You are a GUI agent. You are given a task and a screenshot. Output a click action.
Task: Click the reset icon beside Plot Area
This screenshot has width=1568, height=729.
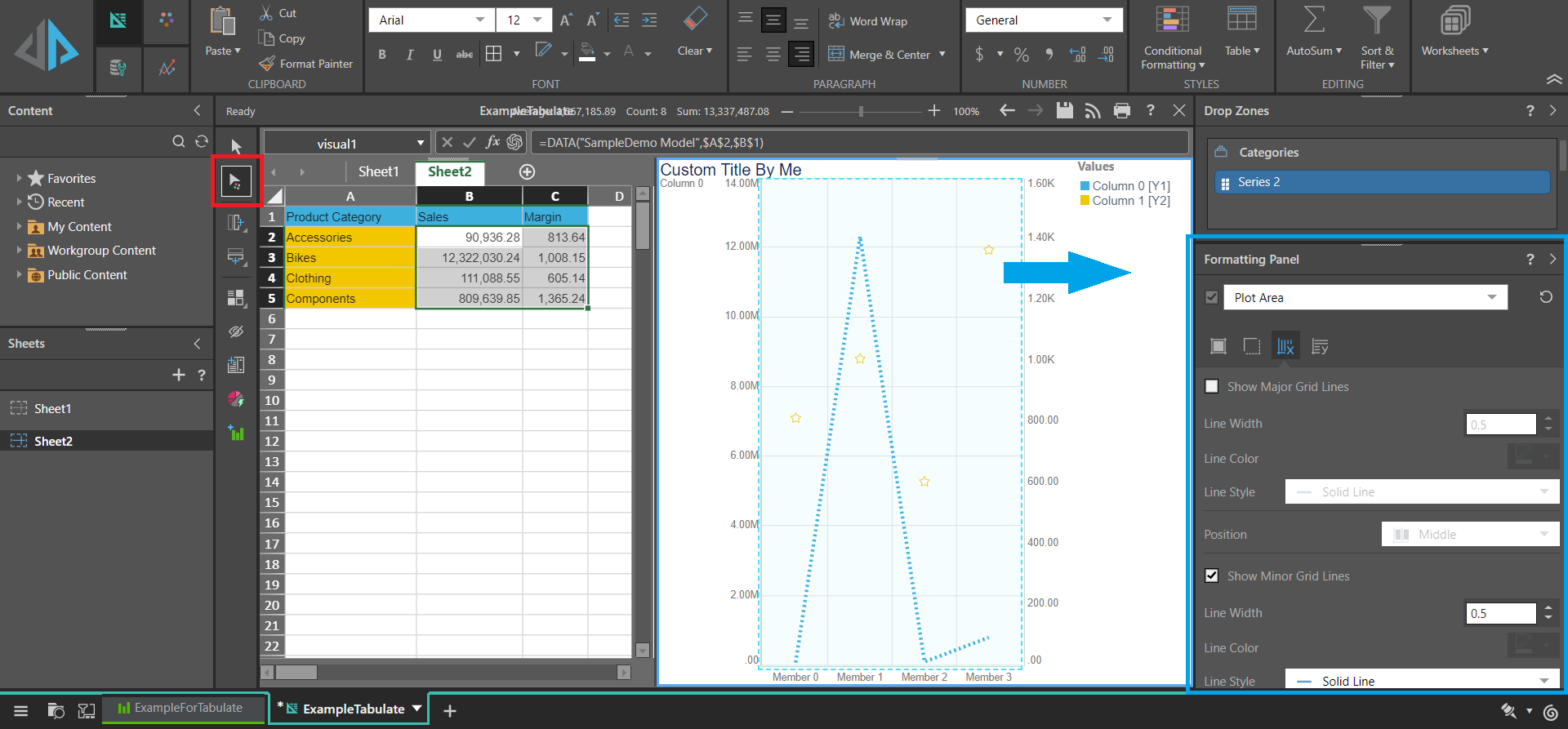(1545, 297)
